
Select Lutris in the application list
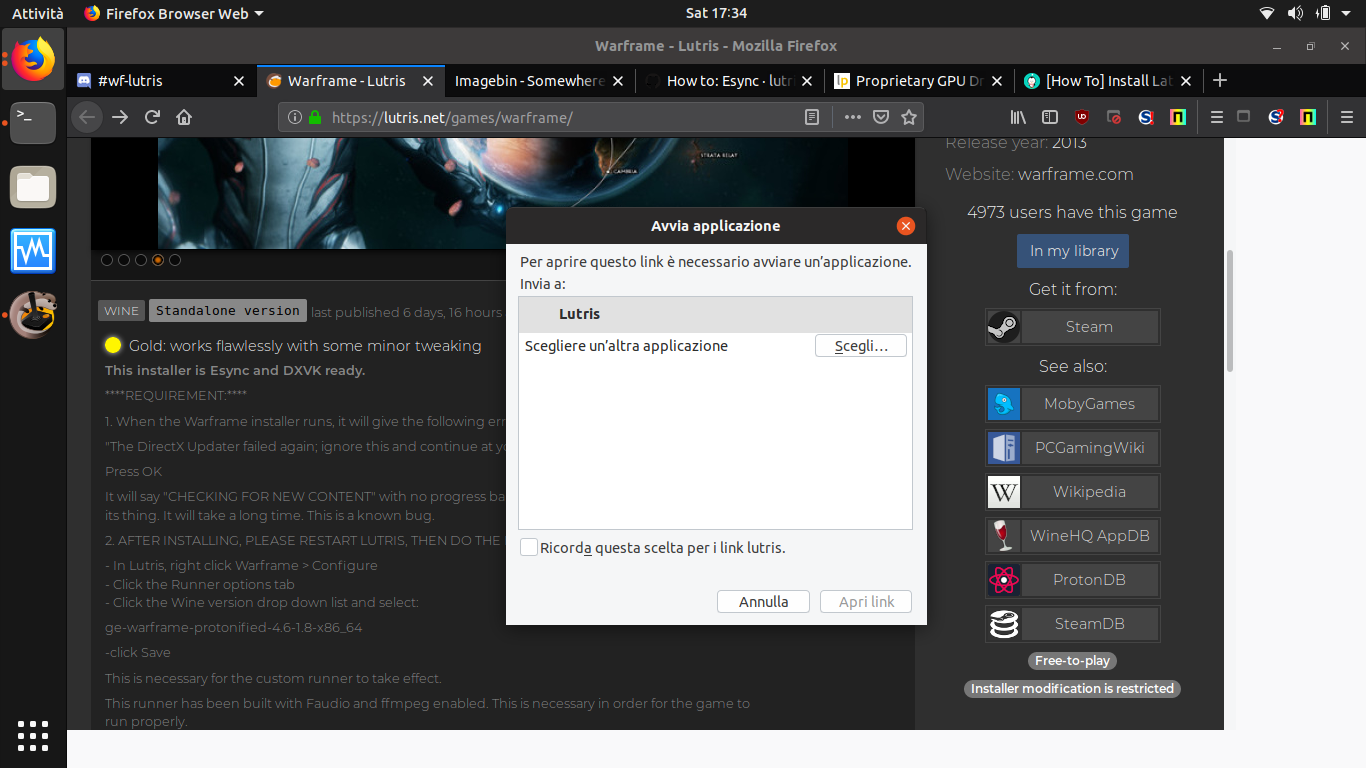[x=715, y=314]
